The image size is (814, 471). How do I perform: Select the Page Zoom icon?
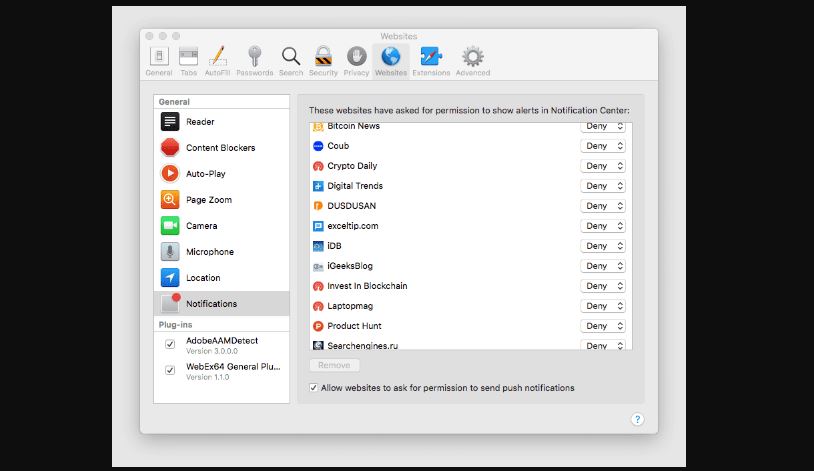(170, 199)
